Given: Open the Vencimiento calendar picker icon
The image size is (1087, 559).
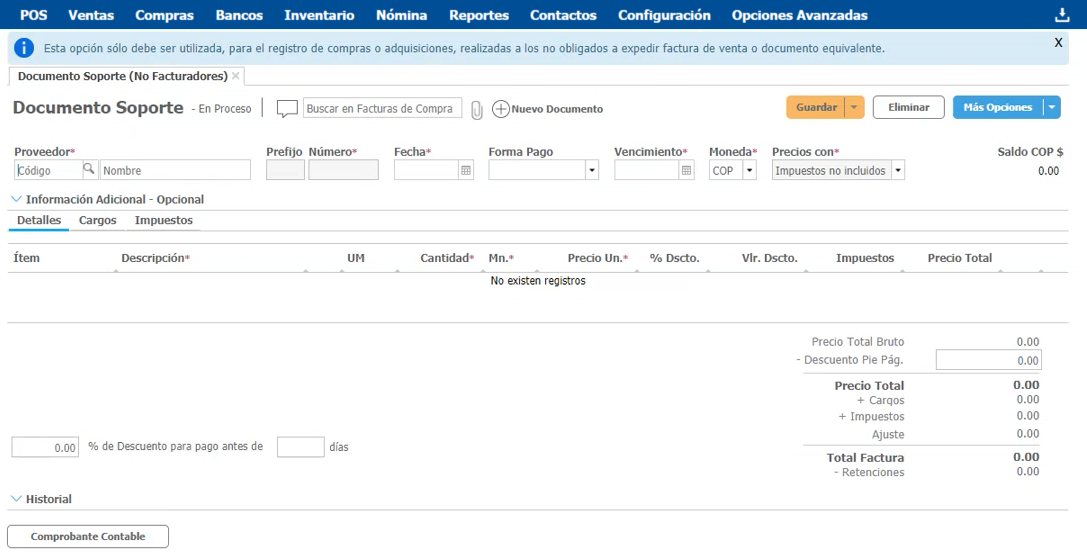Looking at the screenshot, I should (686, 171).
